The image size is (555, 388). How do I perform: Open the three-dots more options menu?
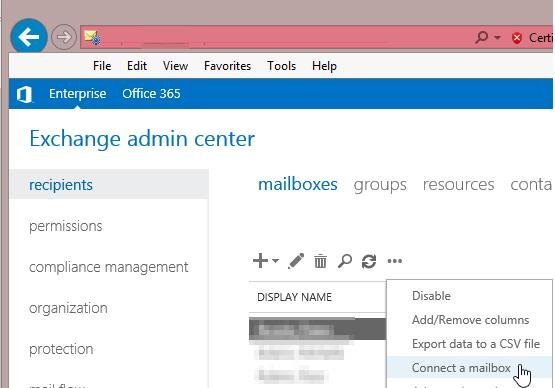tap(395, 261)
